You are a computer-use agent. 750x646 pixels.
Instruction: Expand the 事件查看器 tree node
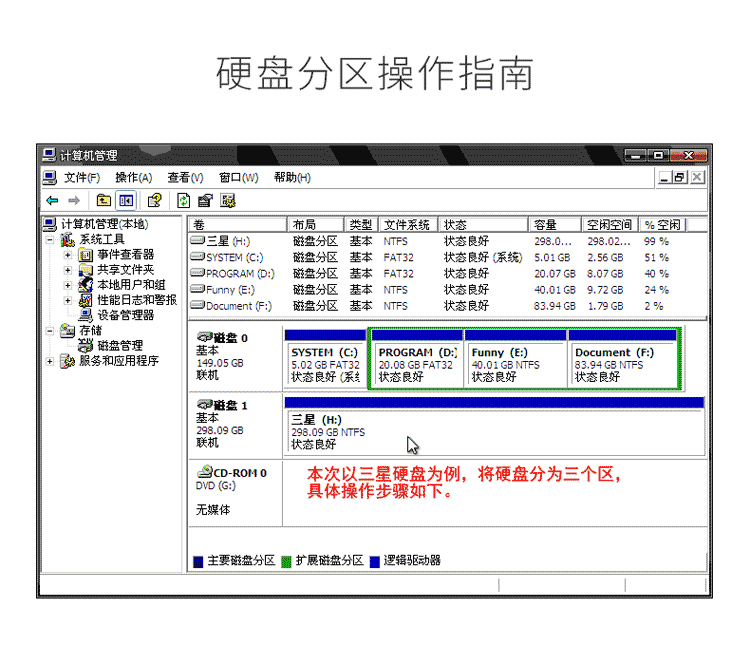pyautogui.click(x=68, y=255)
